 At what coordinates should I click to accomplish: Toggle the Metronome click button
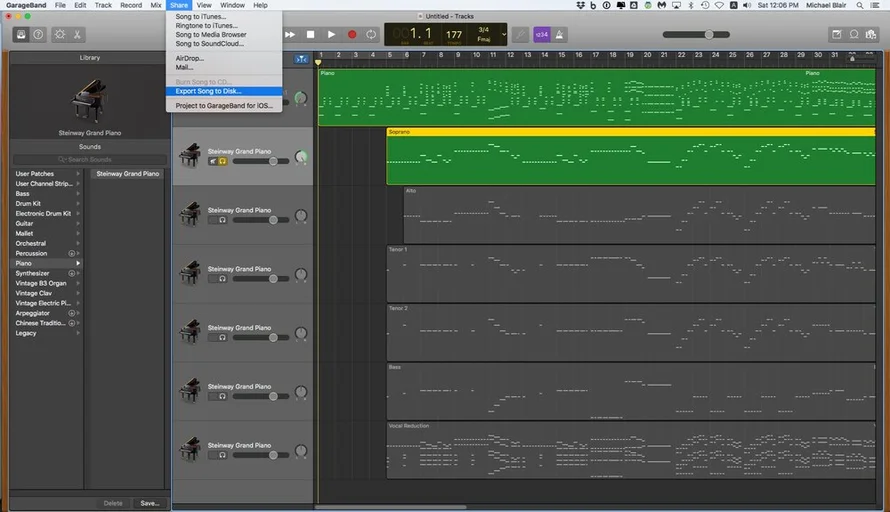(559, 35)
